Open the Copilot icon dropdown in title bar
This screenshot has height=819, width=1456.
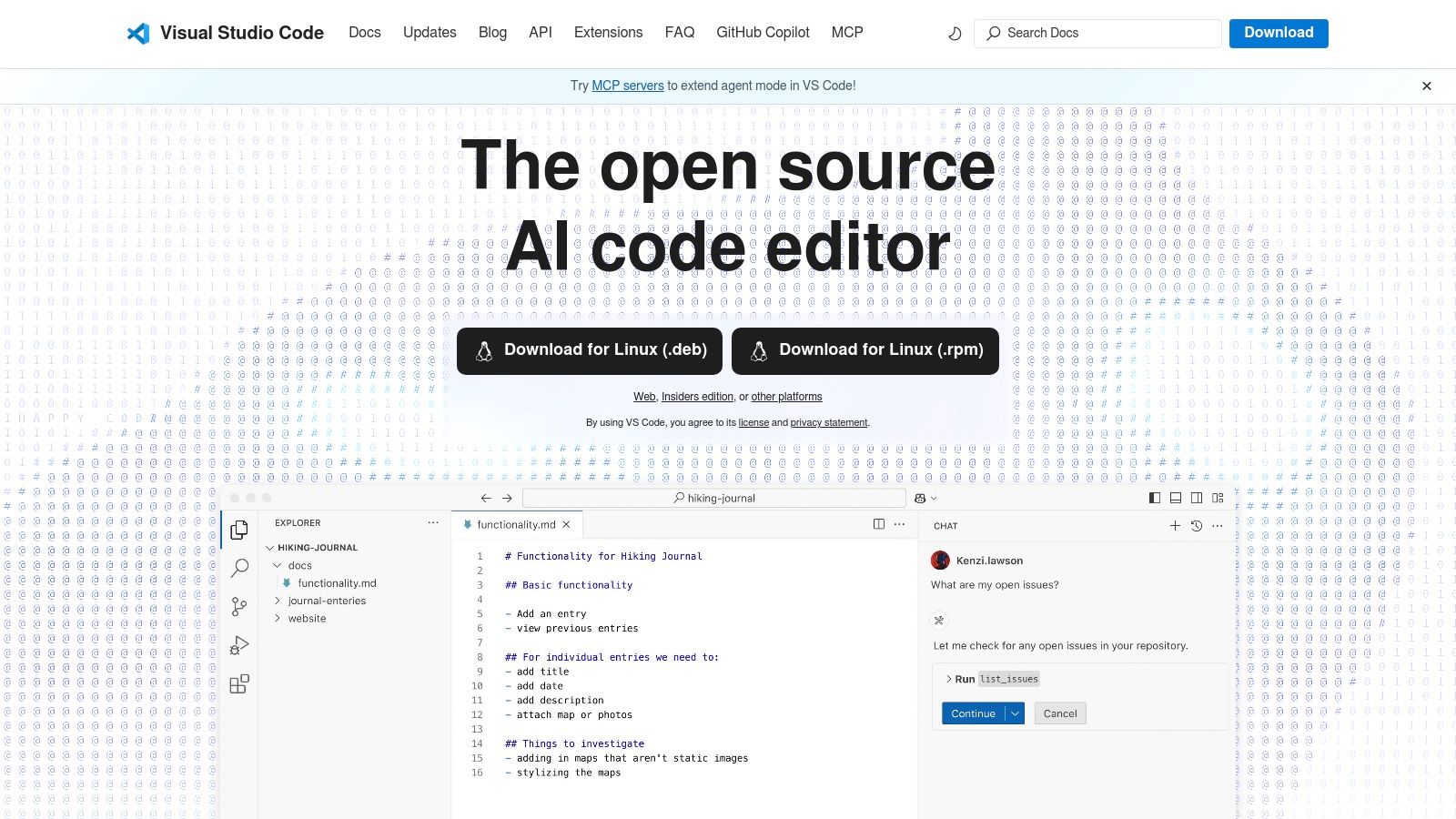pos(925,498)
